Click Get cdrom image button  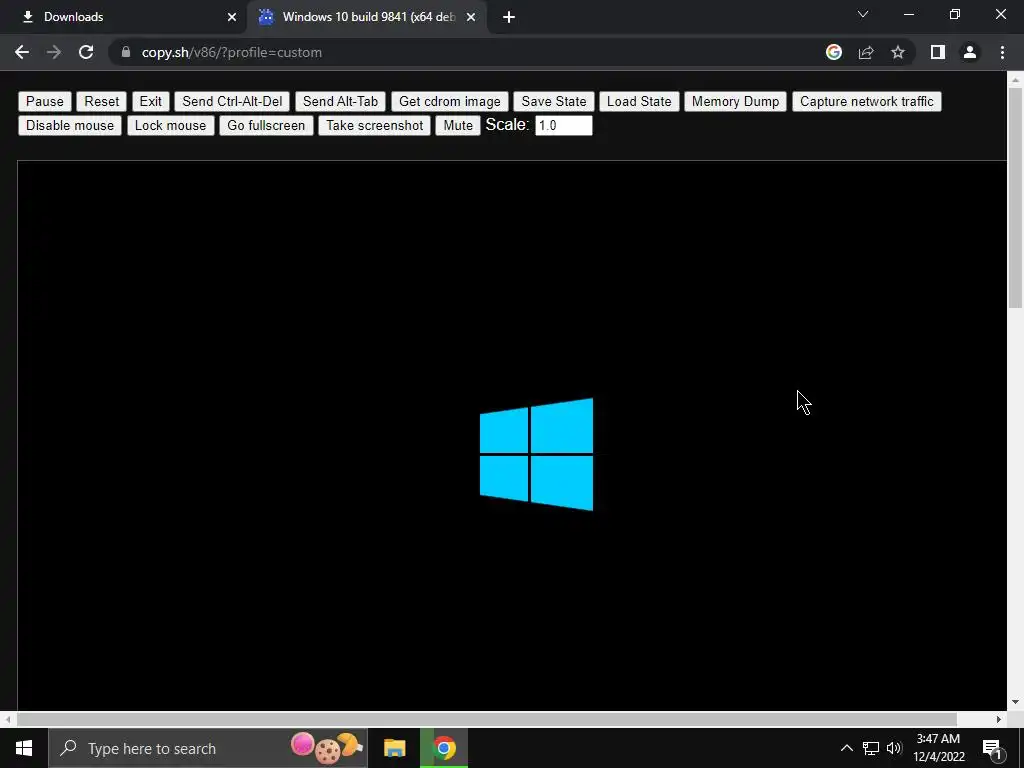click(449, 102)
